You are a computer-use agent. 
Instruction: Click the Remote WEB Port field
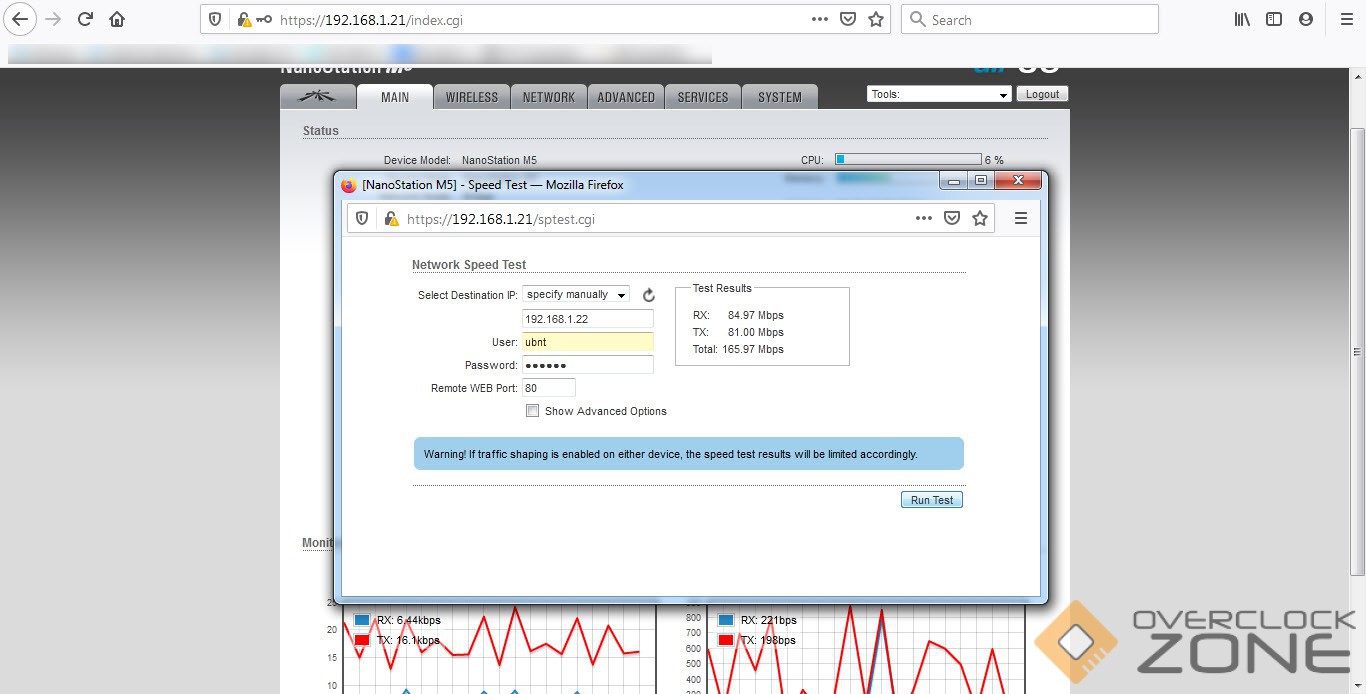click(549, 388)
